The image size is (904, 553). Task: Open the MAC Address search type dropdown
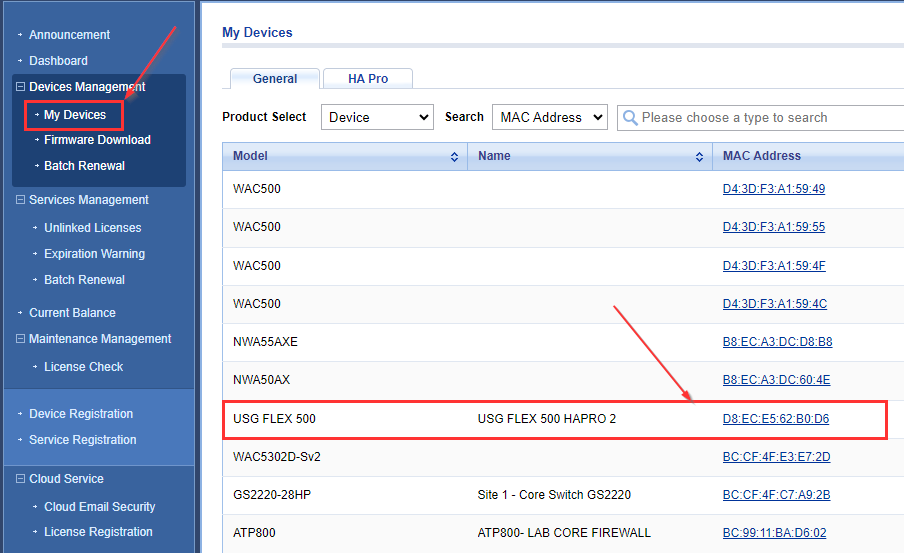(x=549, y=117)
